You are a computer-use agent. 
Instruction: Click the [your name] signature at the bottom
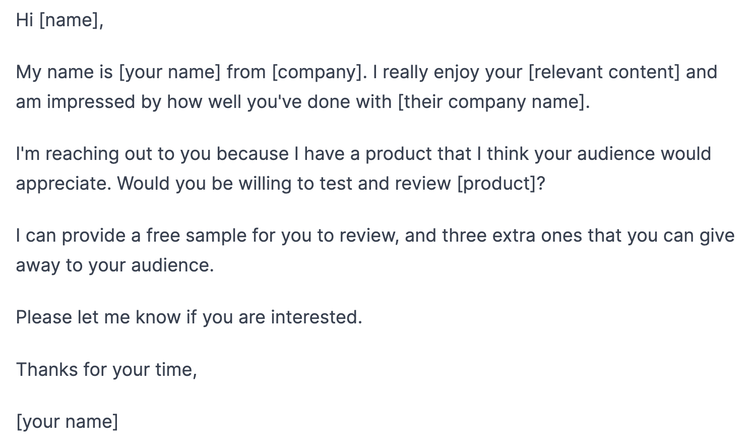(67, 422)
